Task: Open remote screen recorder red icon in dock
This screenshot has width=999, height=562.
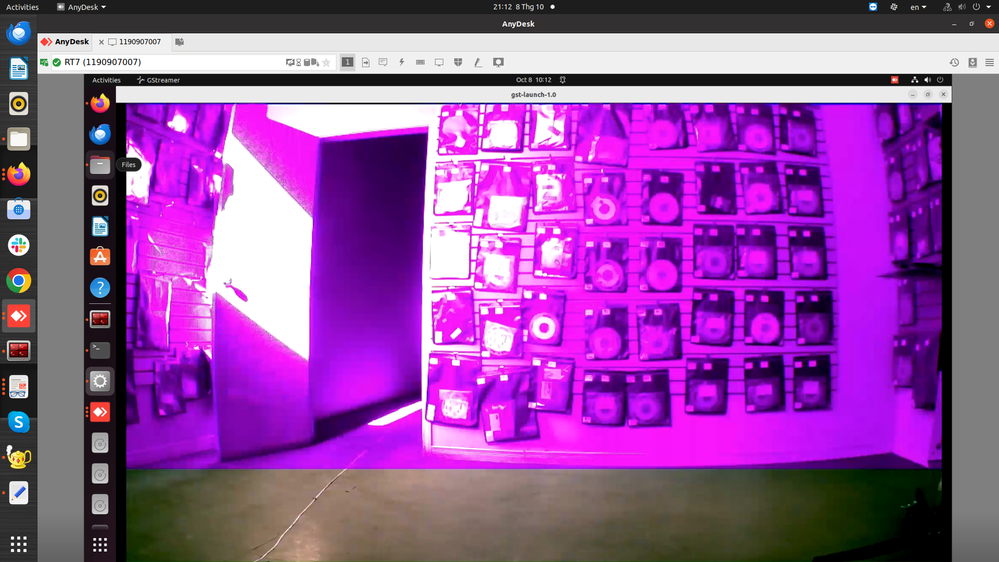Action: click(100, 319)
